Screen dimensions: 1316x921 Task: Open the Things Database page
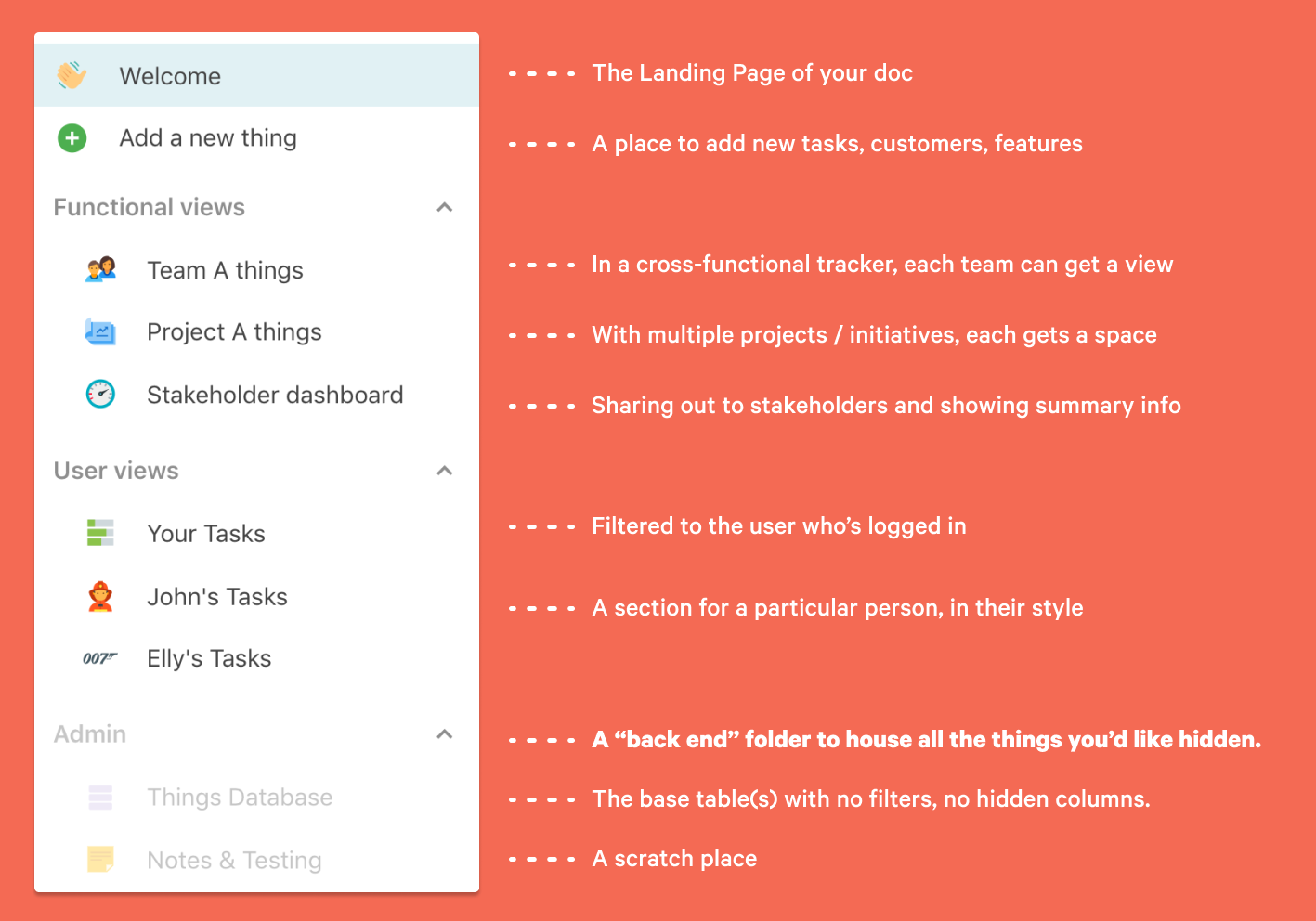point(240,798)
